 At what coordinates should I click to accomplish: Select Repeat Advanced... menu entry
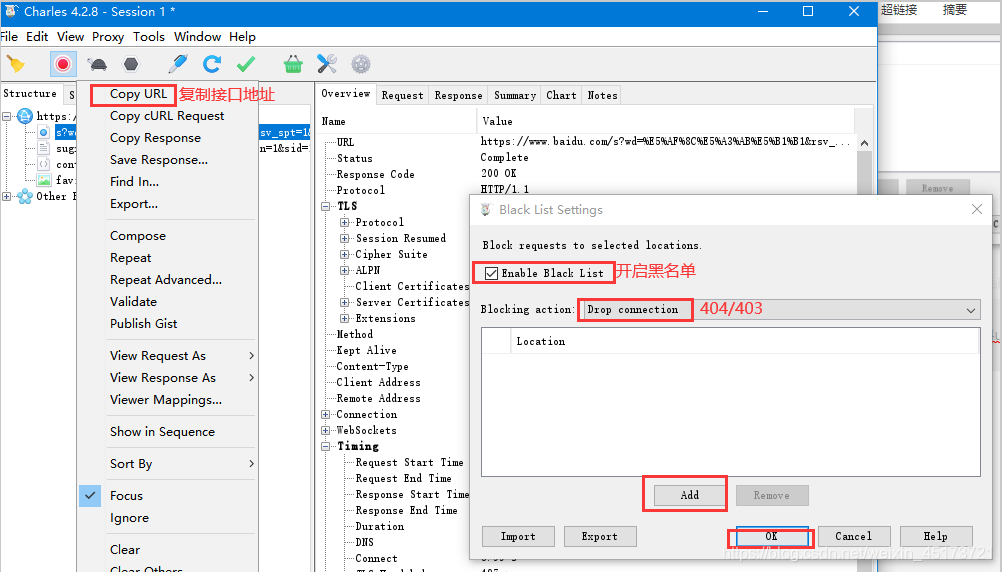[x=166, y=280]
